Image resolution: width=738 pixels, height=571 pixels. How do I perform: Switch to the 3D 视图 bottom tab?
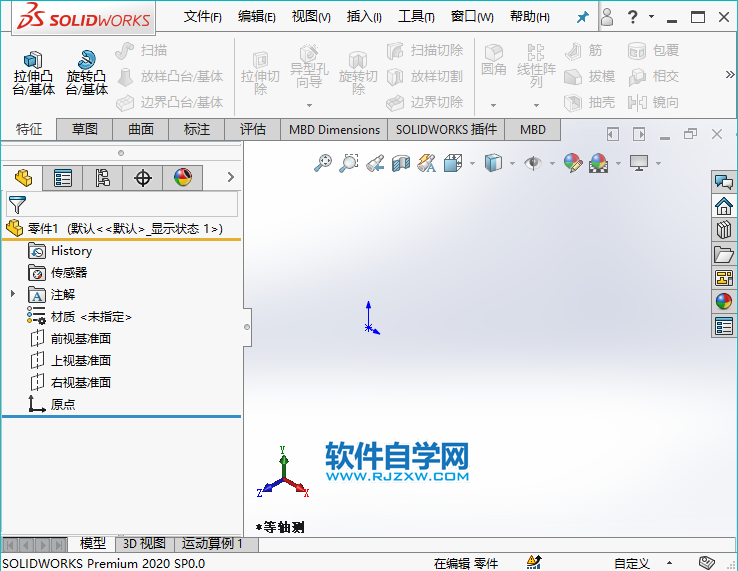click(x=144, y=544)
